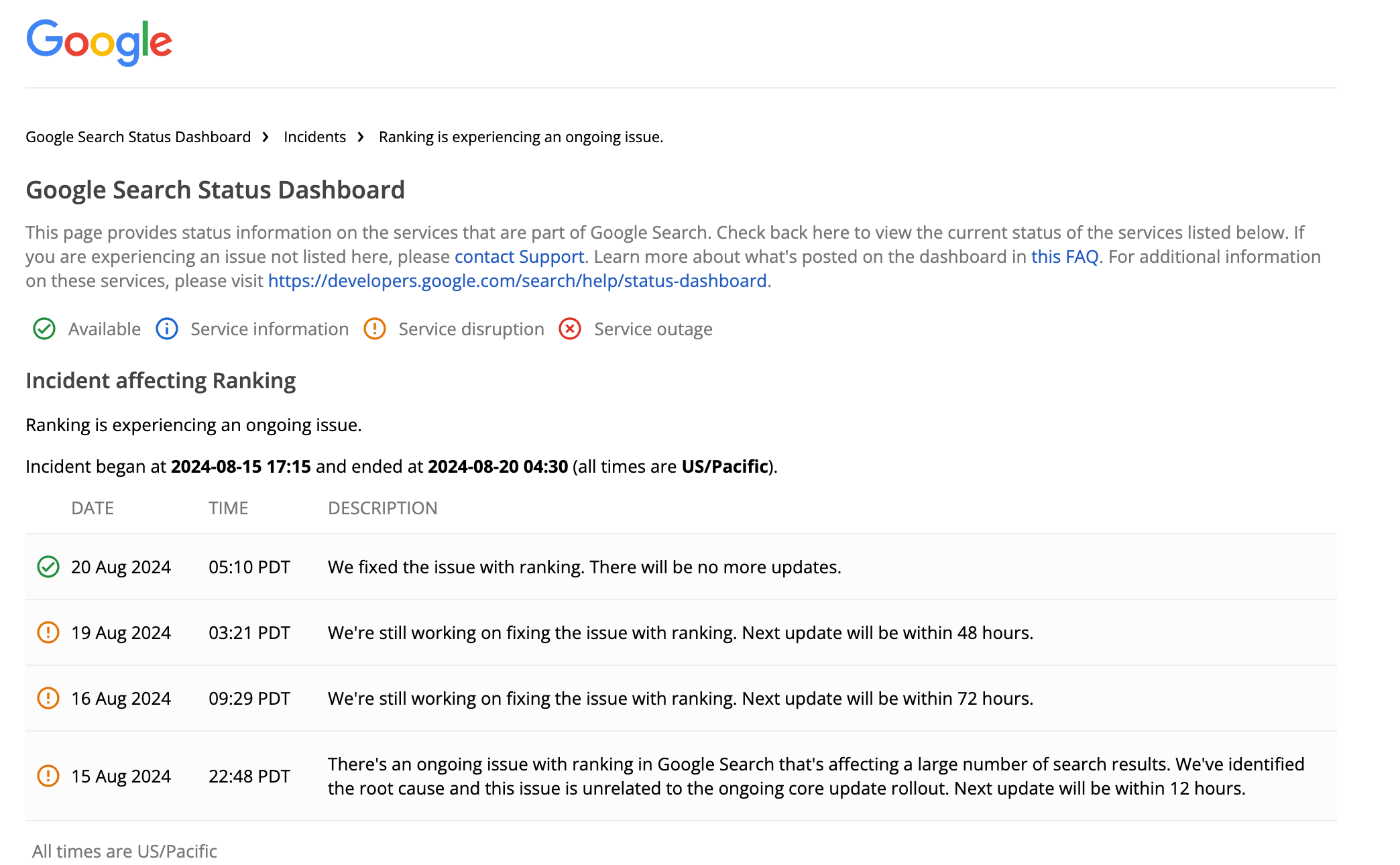
Task: Click the green Available status icon
Action: (44, 329)
